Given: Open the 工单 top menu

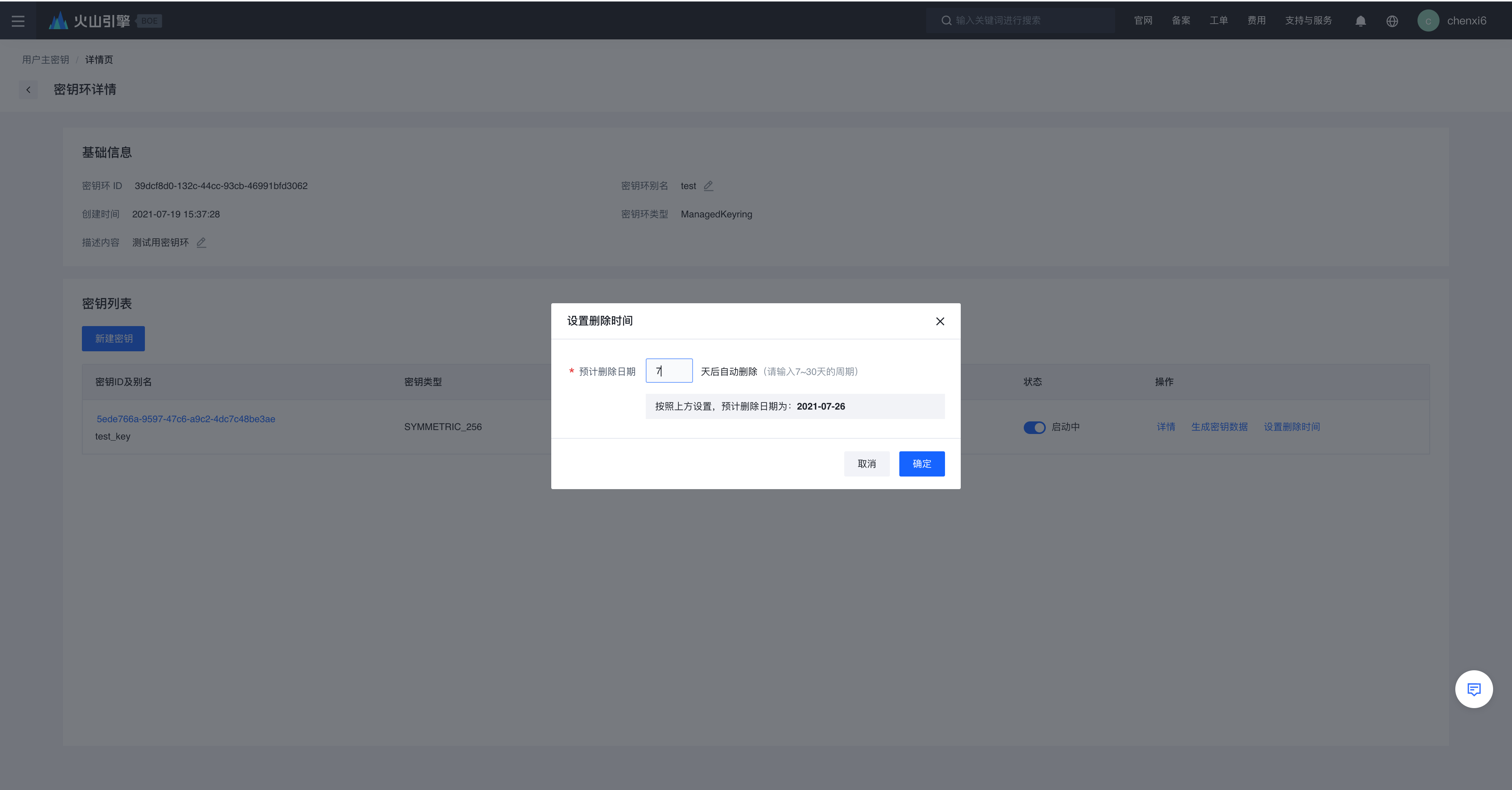Looking at the screenshot, I should click(1219, 20).
